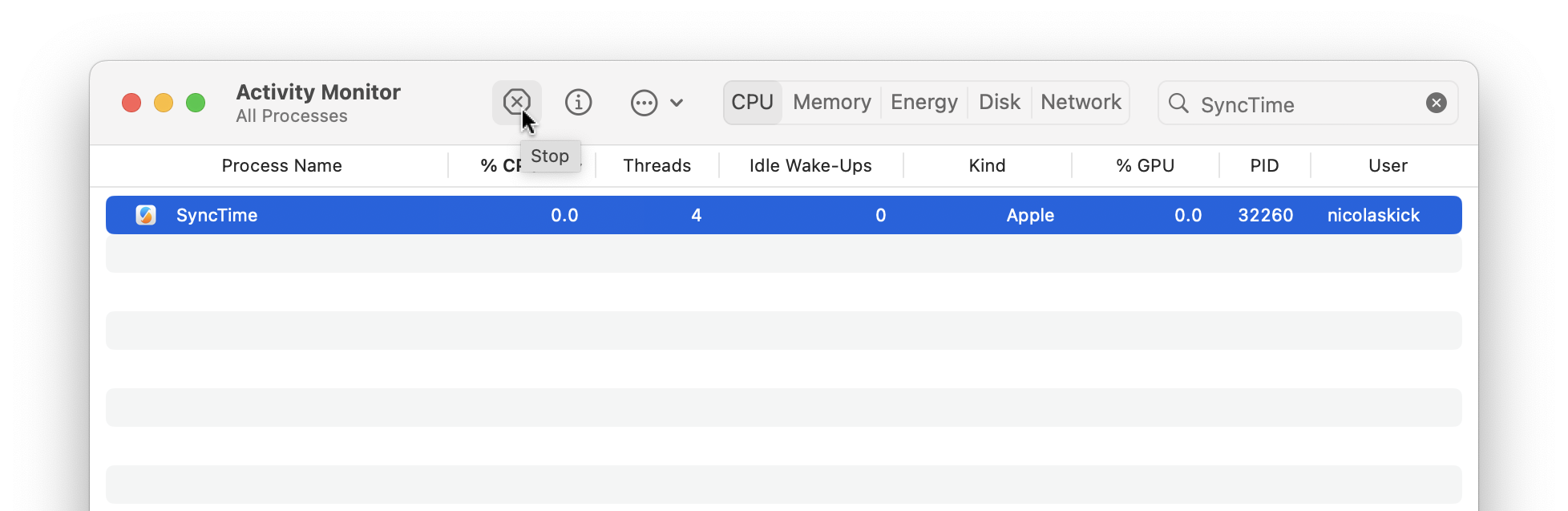Click into the SyncTime search field

coord(1307,104)
